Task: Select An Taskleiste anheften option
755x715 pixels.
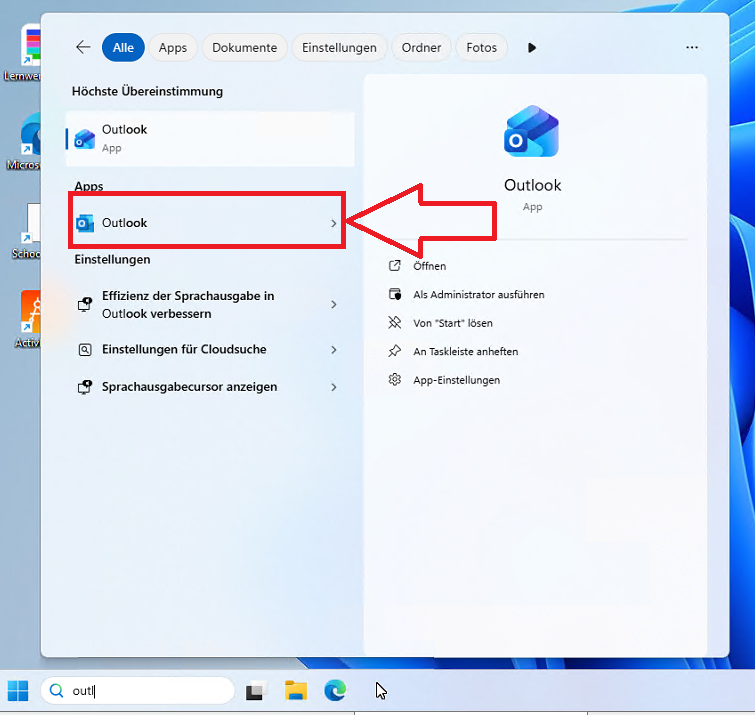Action: click(465, 352)
